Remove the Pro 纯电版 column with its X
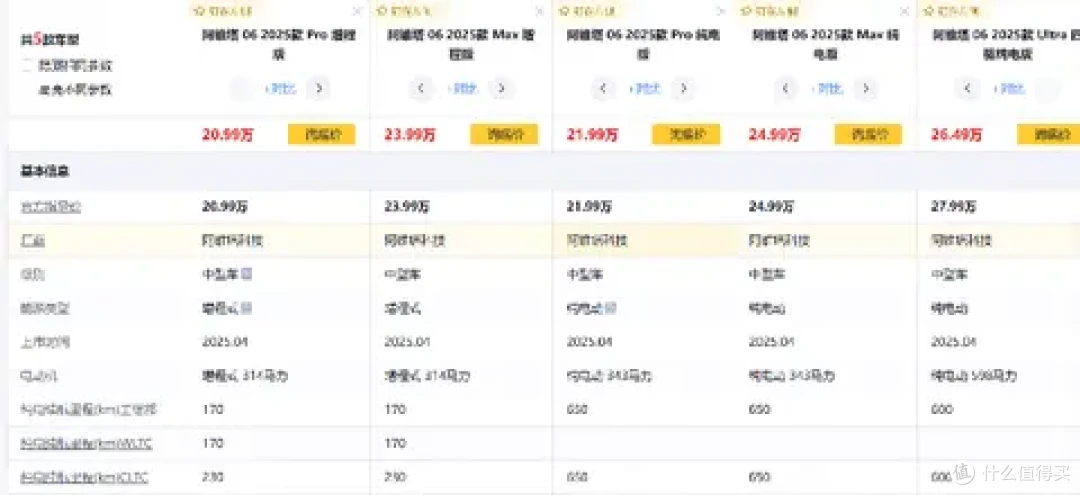The width and height of the screenshot is (1080, 495). click(x=722, y=11)
